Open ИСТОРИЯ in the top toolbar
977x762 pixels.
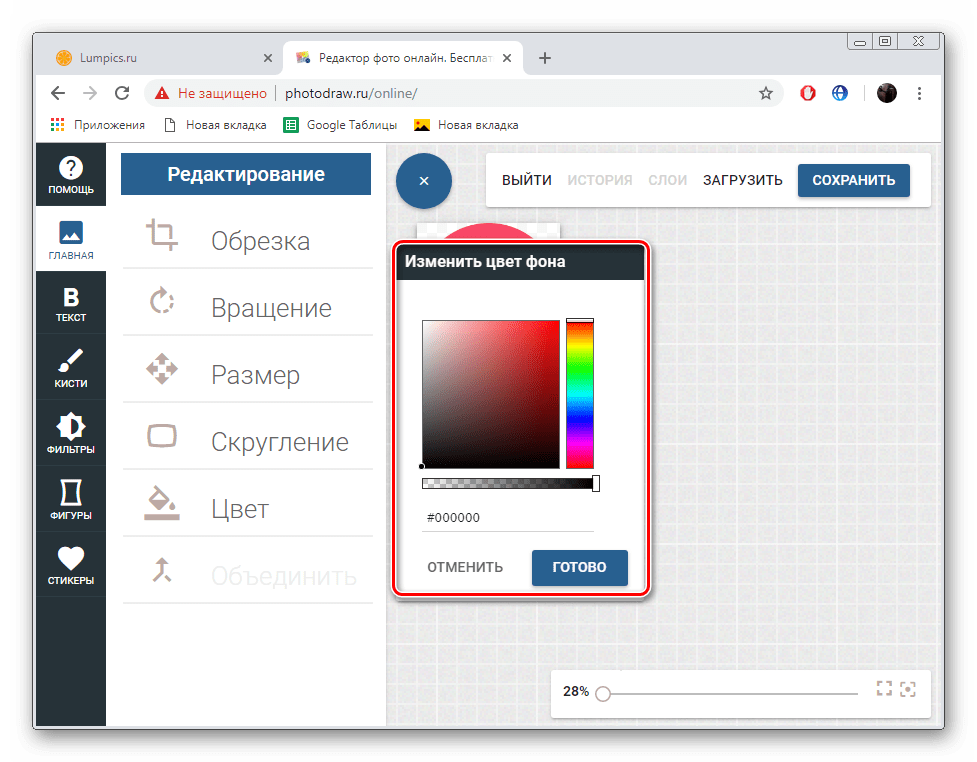pos(599,180)
